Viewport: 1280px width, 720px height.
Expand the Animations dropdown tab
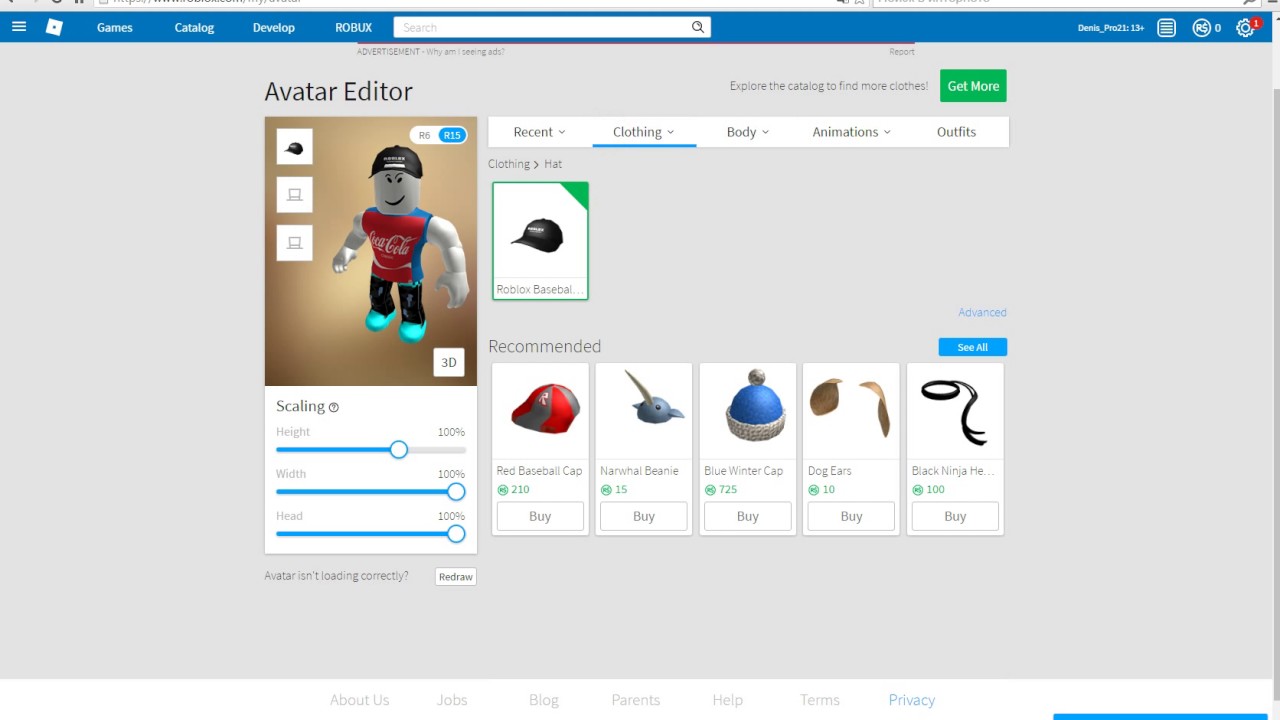coord(851,132)
